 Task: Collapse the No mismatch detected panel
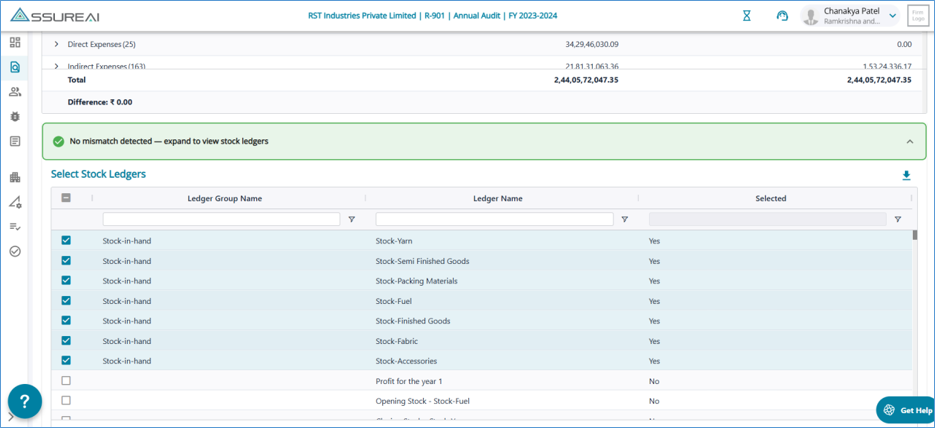[x=909, y=142]
